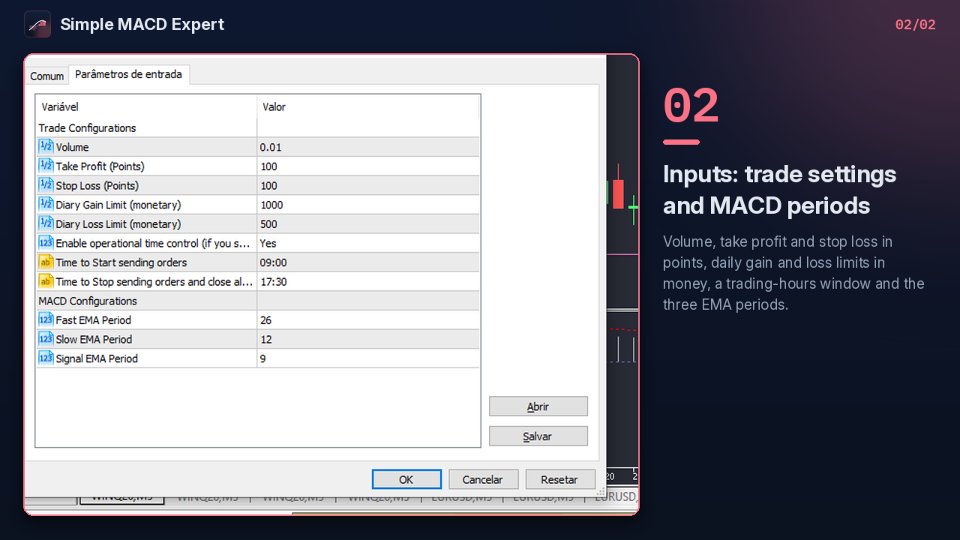The width and height of the screenshot is (960, 540).
Task: Confirm settings with the OK button
Action: point(407,479)
